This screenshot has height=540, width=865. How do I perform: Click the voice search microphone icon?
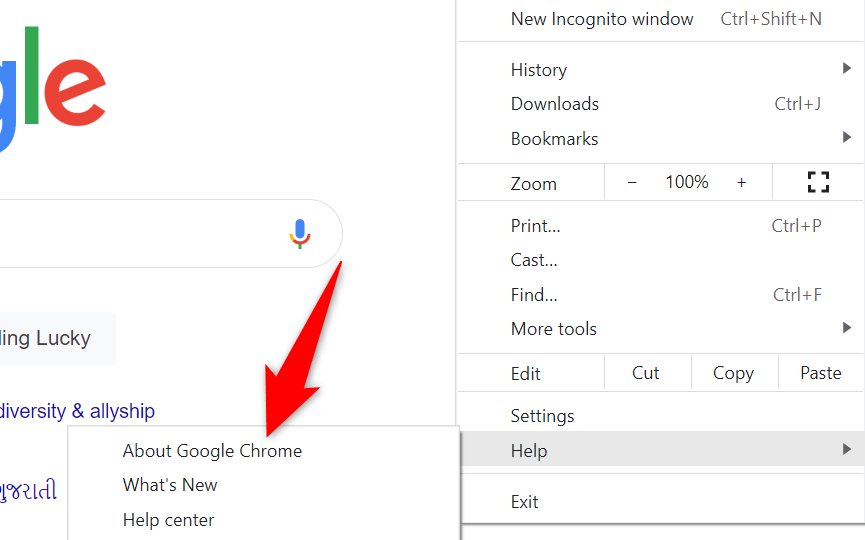pos(300,234)
